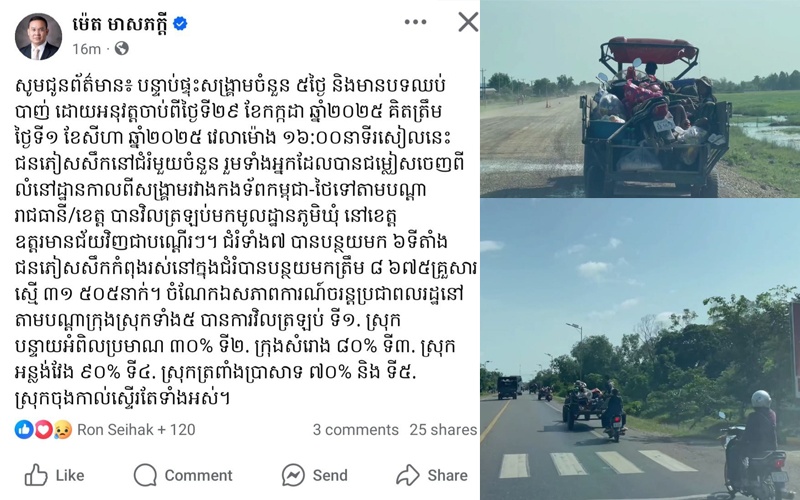Close the post with the X icon

pyautogui.click(x=468, y=22)
